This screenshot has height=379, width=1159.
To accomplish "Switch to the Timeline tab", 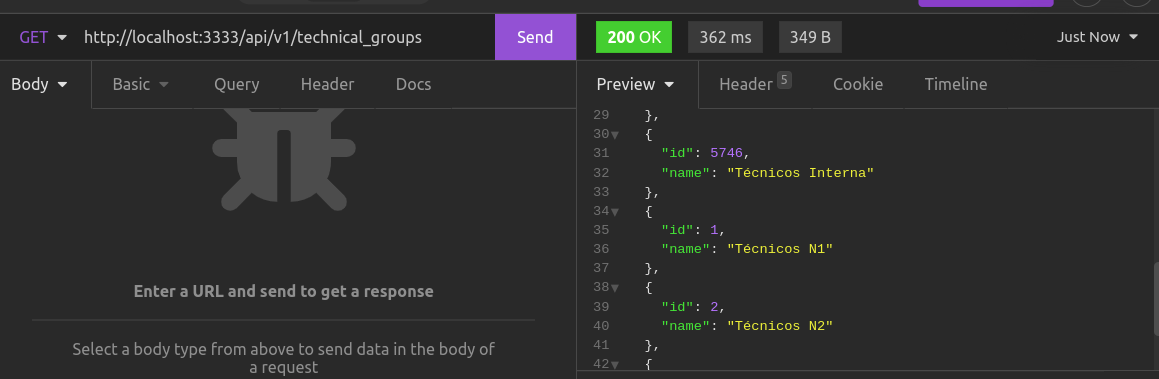I will coord(956,84).
